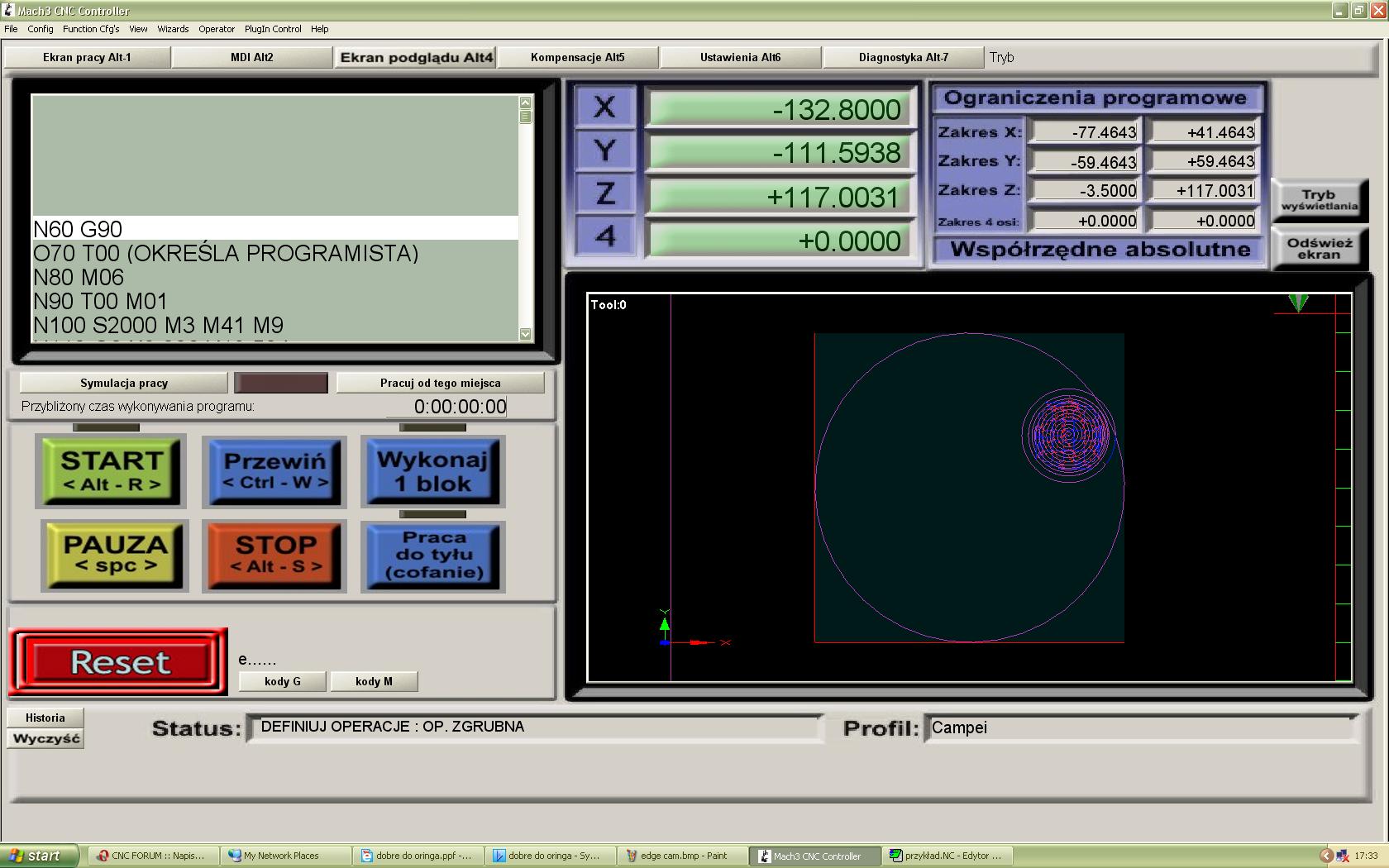Click the Z axis value +117.0031

[779, 197]
